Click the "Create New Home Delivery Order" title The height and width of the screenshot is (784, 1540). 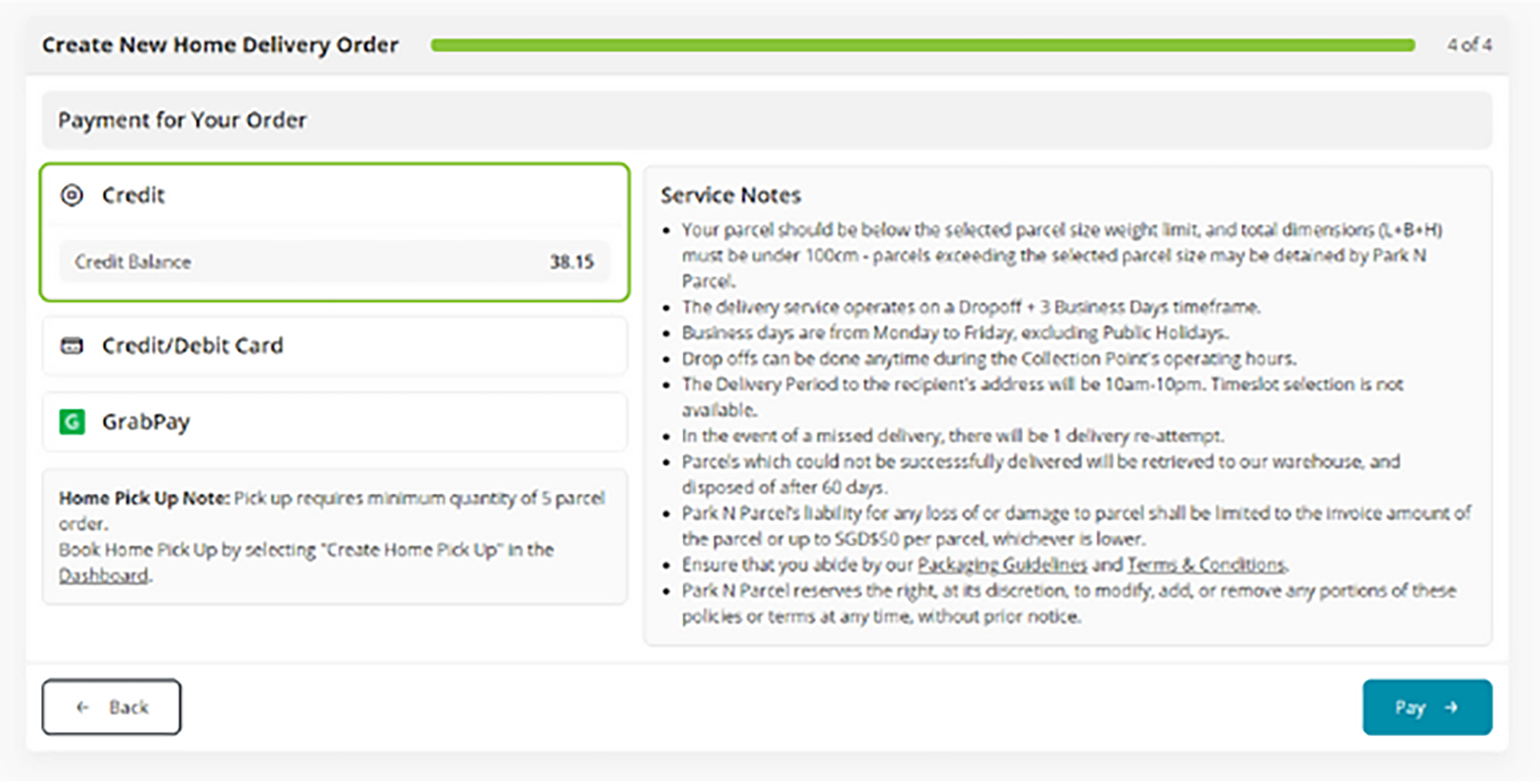pos(220,46)
